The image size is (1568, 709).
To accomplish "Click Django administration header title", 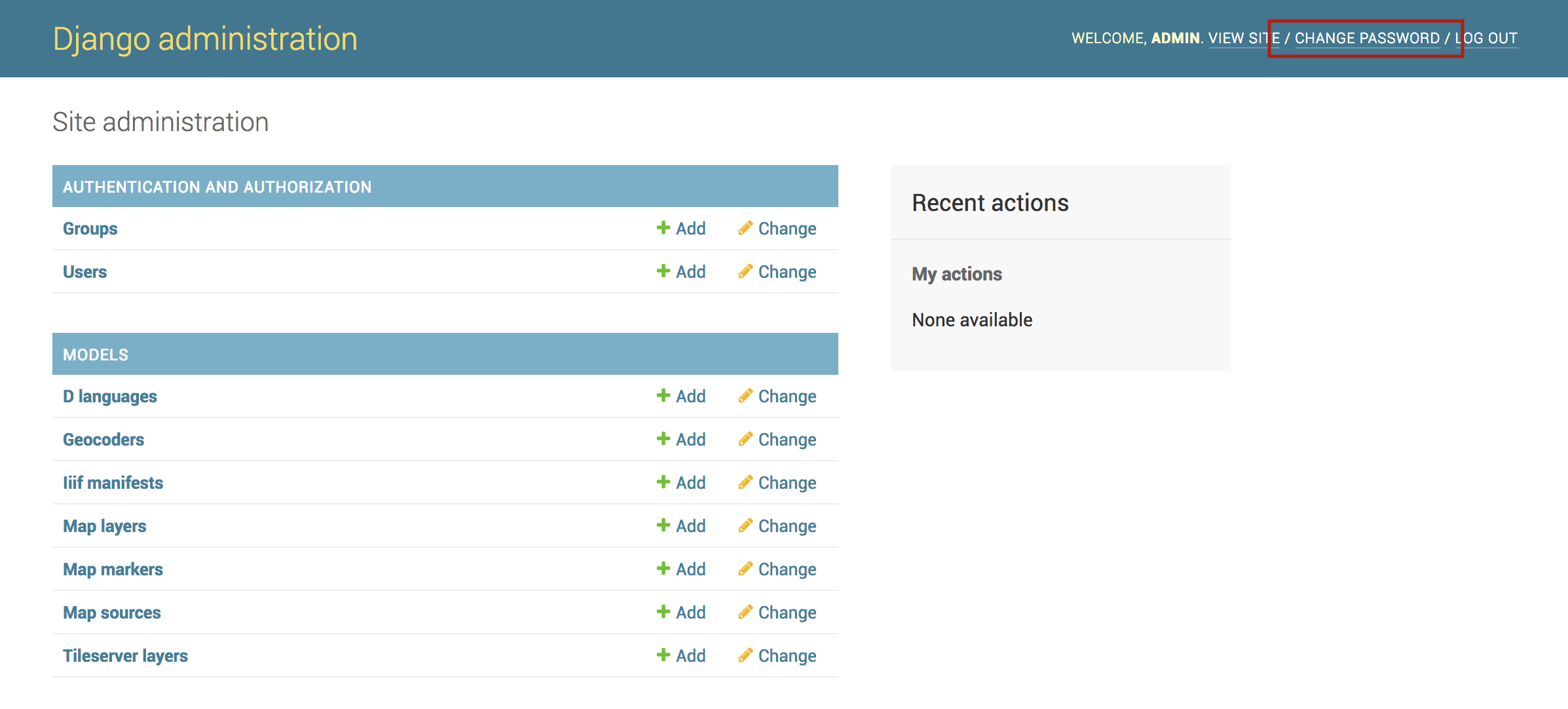I will click(x=205, y=39).
